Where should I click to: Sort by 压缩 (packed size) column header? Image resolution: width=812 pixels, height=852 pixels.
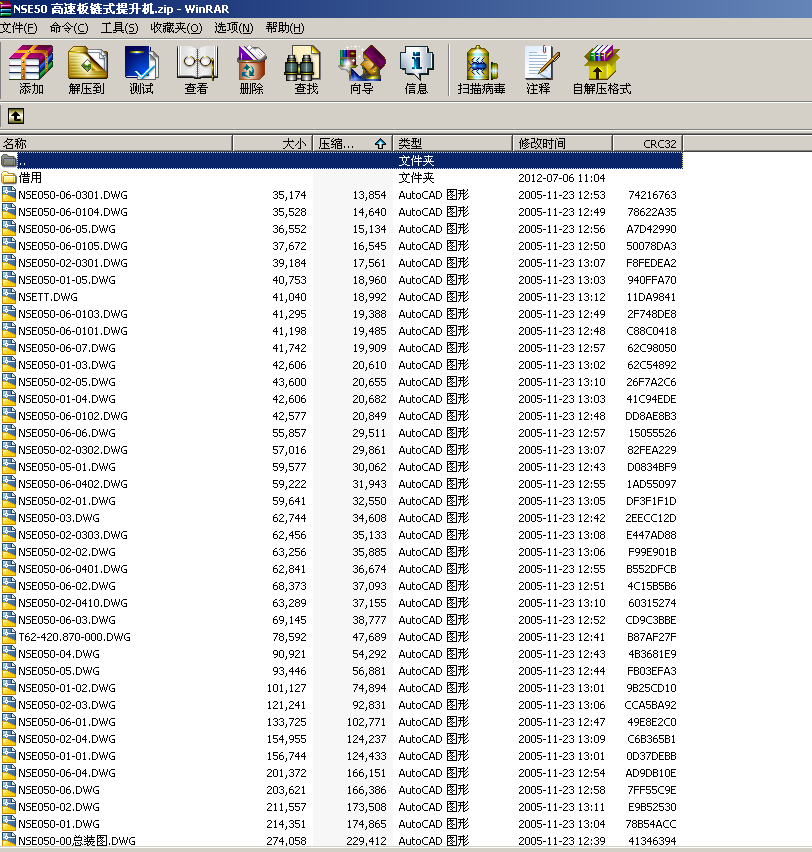coord(352,143)
